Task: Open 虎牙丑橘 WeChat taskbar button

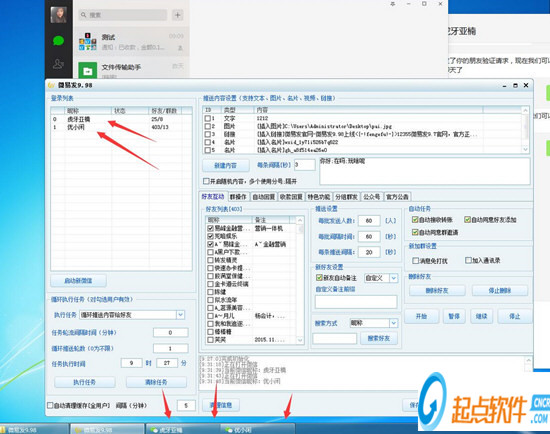Action: coord(182,429)
